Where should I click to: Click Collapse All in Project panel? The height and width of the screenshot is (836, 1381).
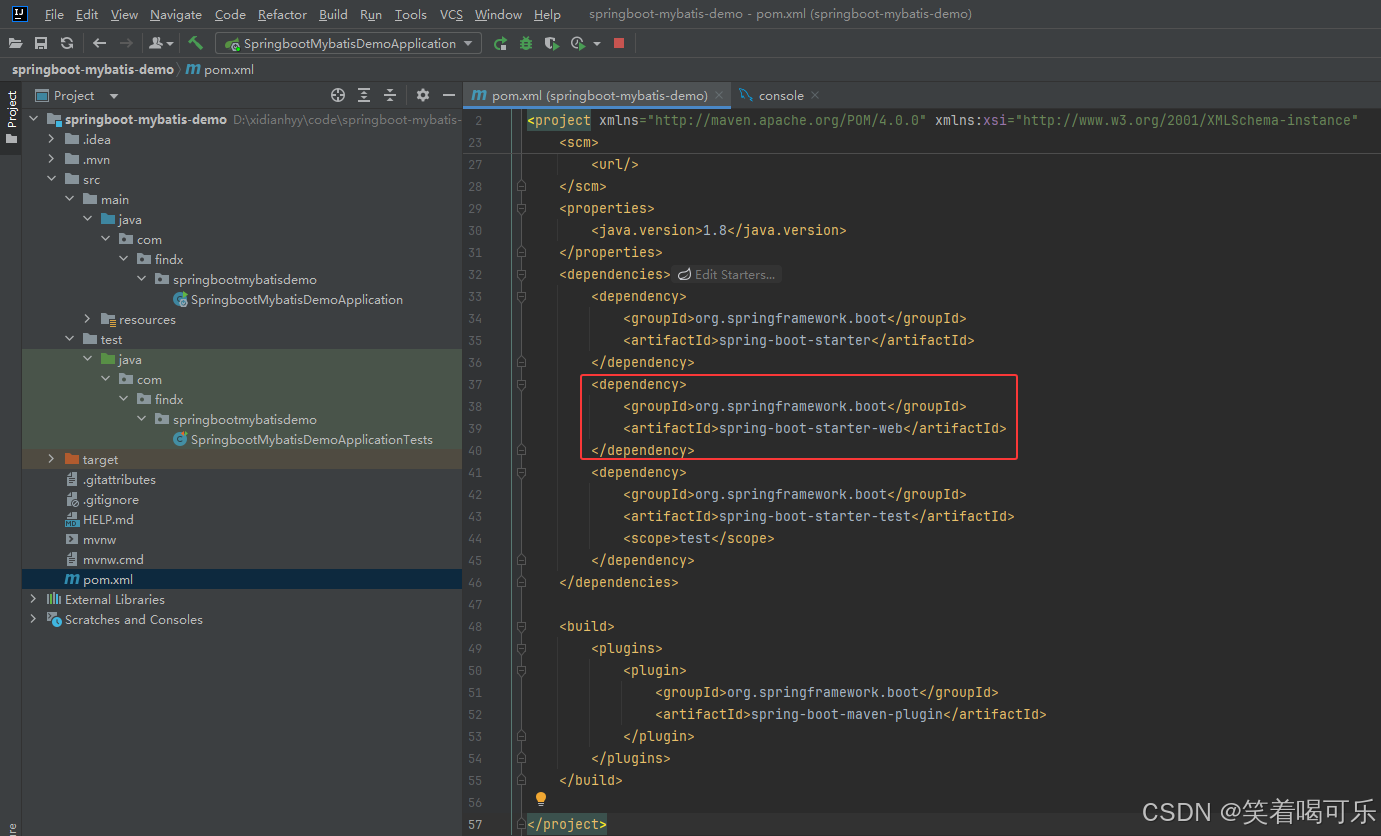coord(390,95)
